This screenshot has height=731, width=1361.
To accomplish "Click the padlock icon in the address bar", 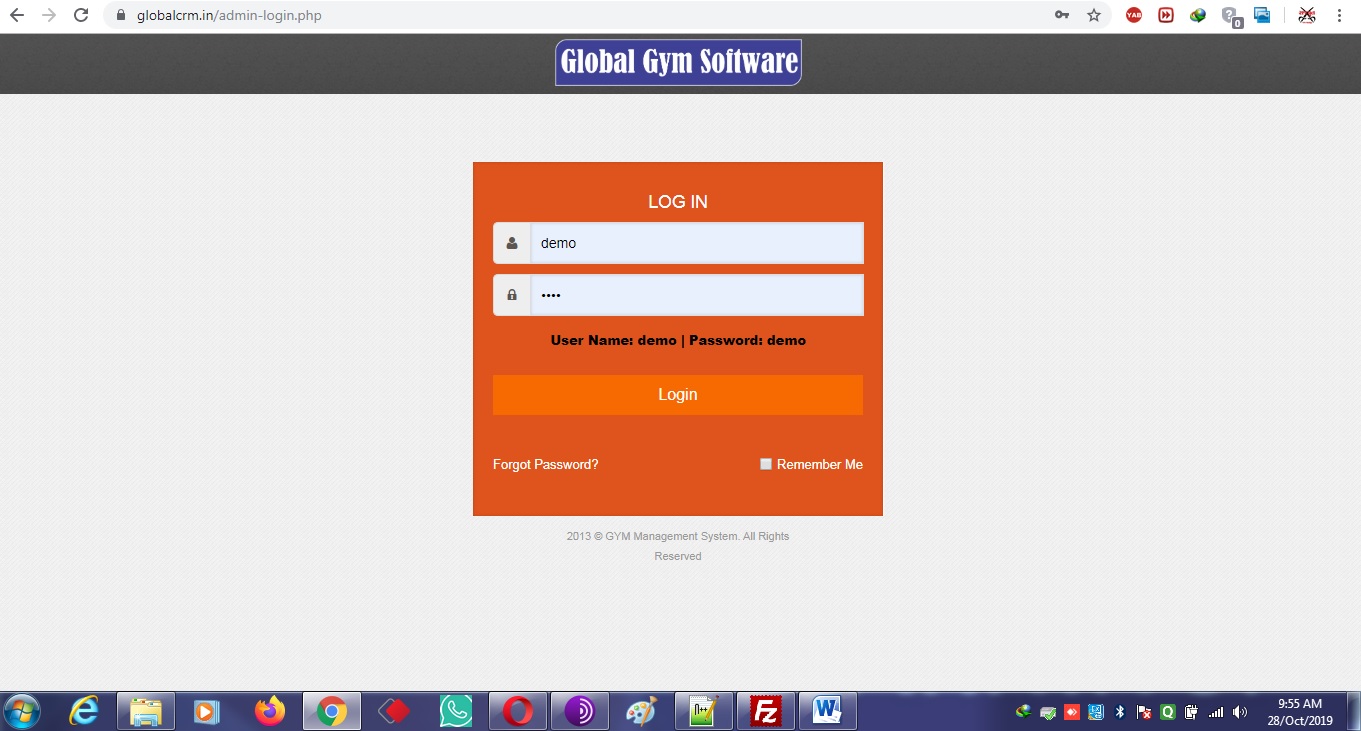I will pyautogui.click(x=119, y=15).
